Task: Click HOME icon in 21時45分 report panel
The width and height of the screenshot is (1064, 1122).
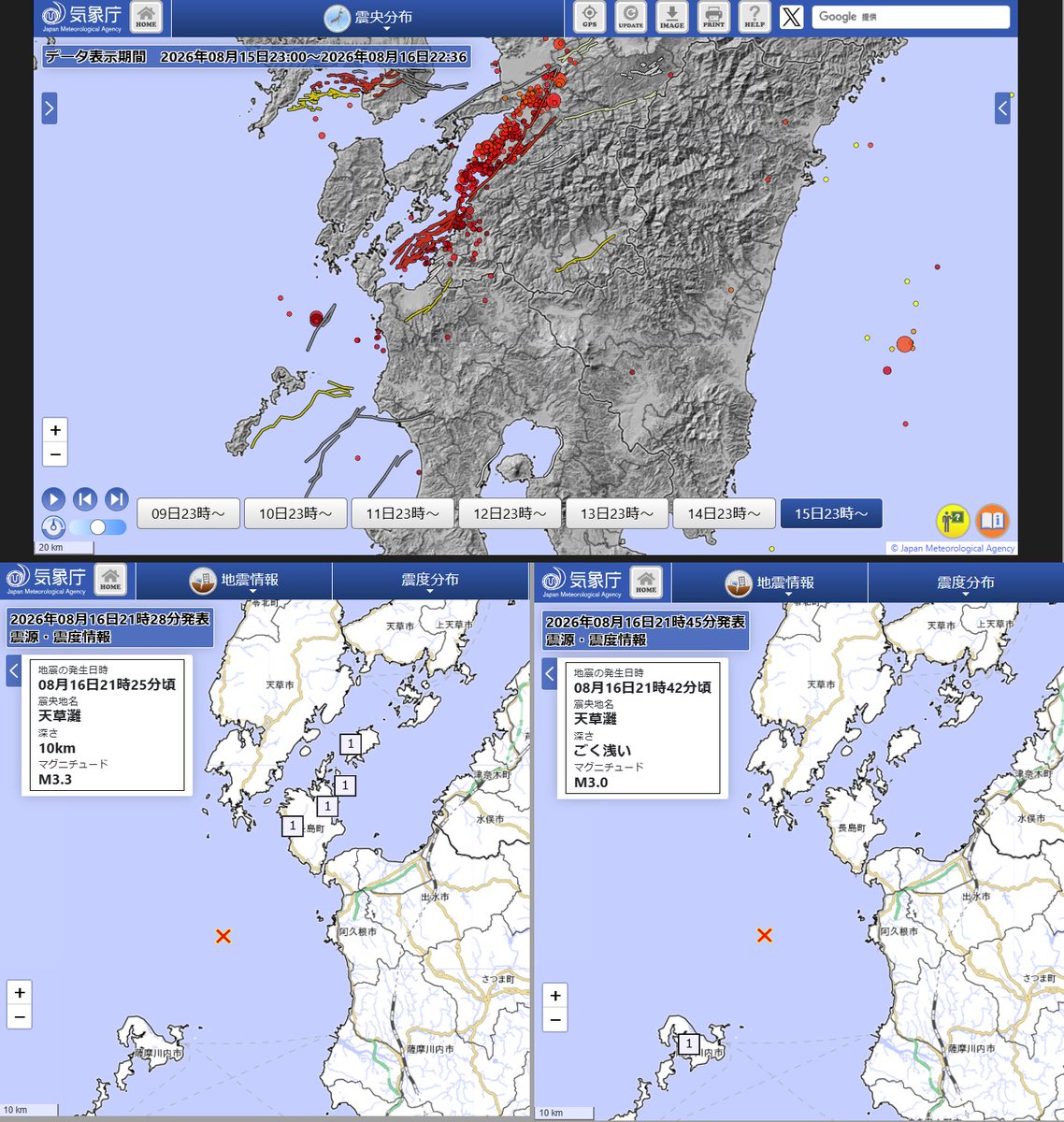Action: point(646,583)
